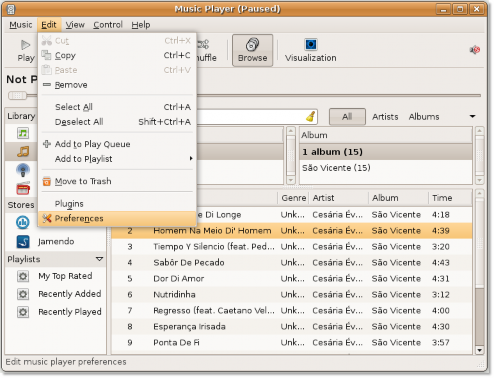This screenshot has width=494, height=378.
Task: Filter search by Artists
Action: (x=385, y=117)
